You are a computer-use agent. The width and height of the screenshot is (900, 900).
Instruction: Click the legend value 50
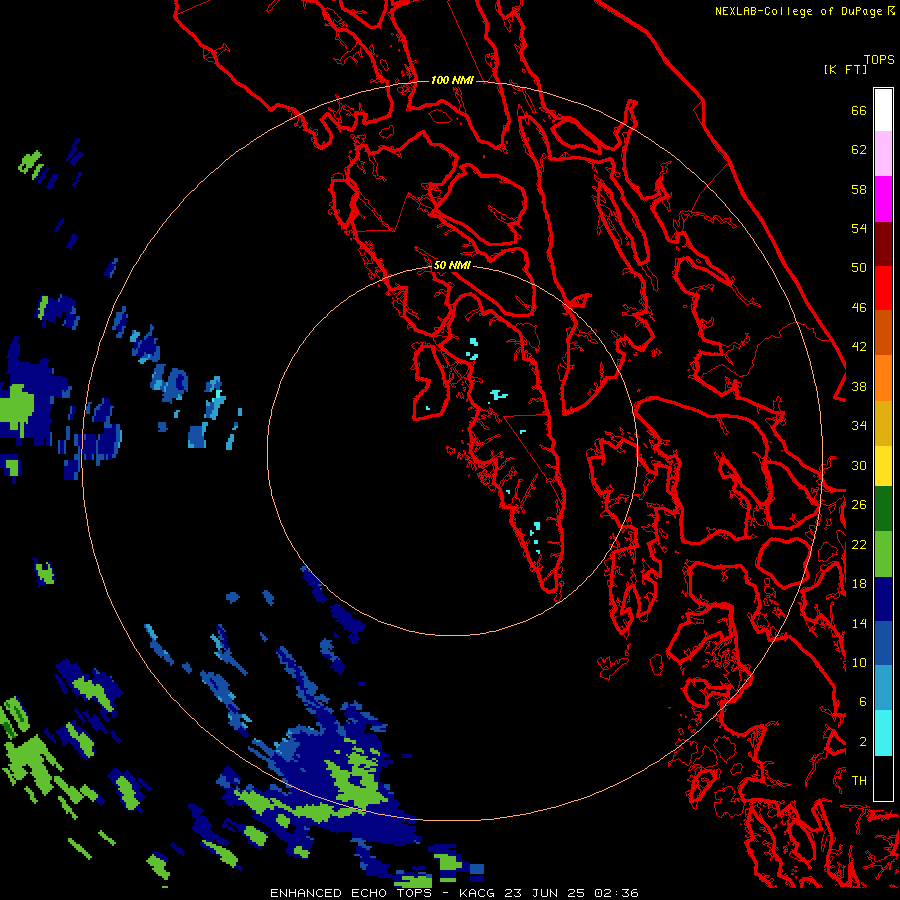pos(859,268)
